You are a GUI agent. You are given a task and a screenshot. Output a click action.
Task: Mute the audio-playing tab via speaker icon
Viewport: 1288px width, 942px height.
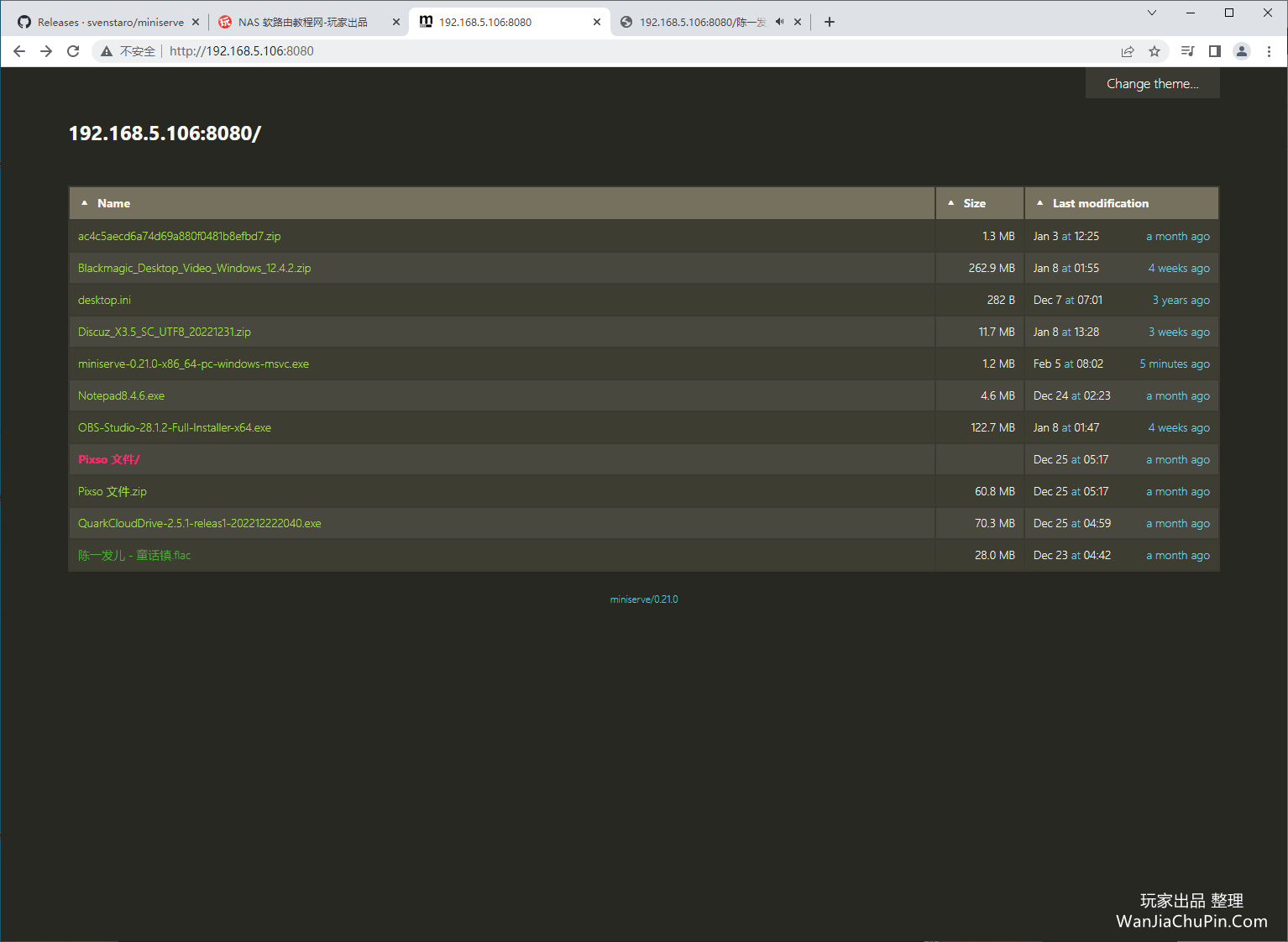tap(779, 22)
